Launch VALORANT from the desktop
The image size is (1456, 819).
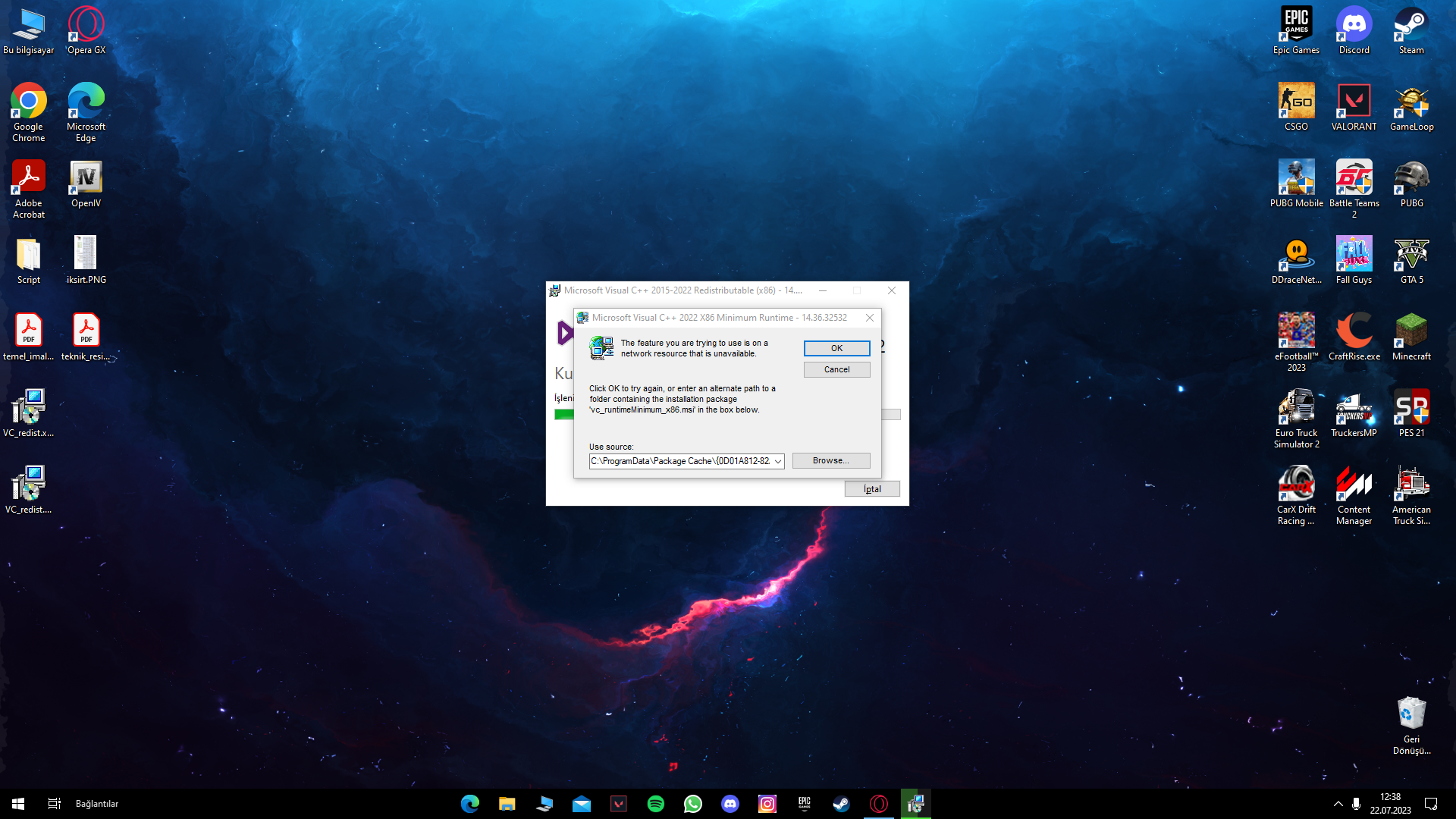[1354, 106]
